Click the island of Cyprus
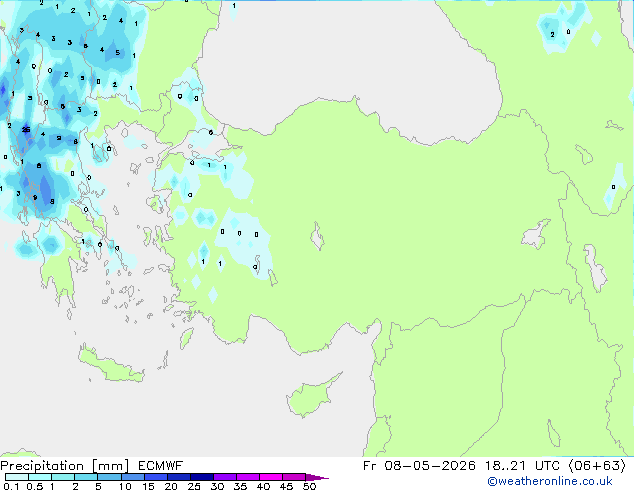The image size is (634, 490). (x=311, y=397)
